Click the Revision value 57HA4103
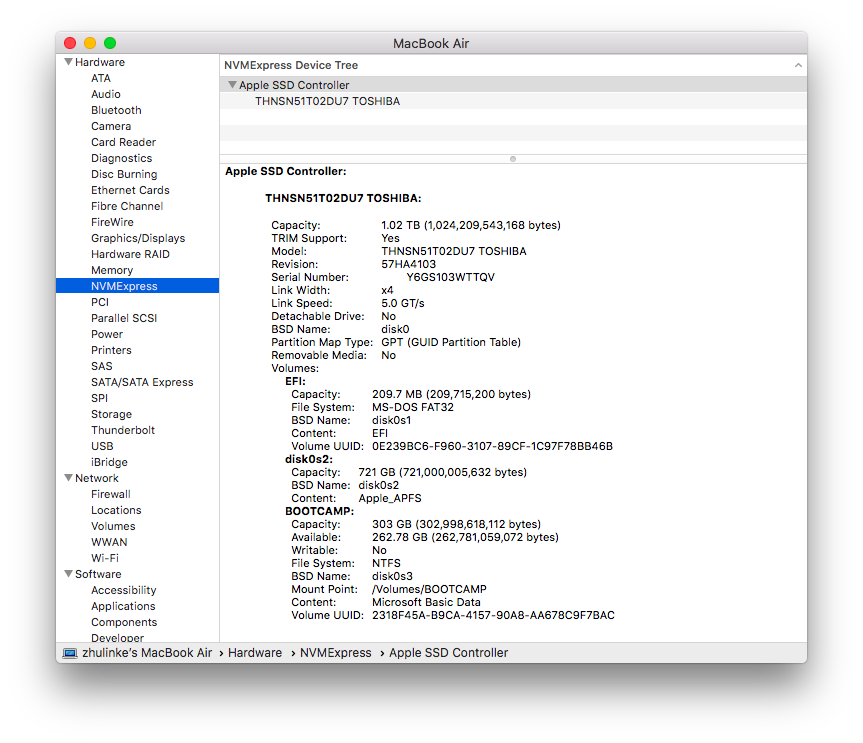The image size is (863, 743). 408,264
